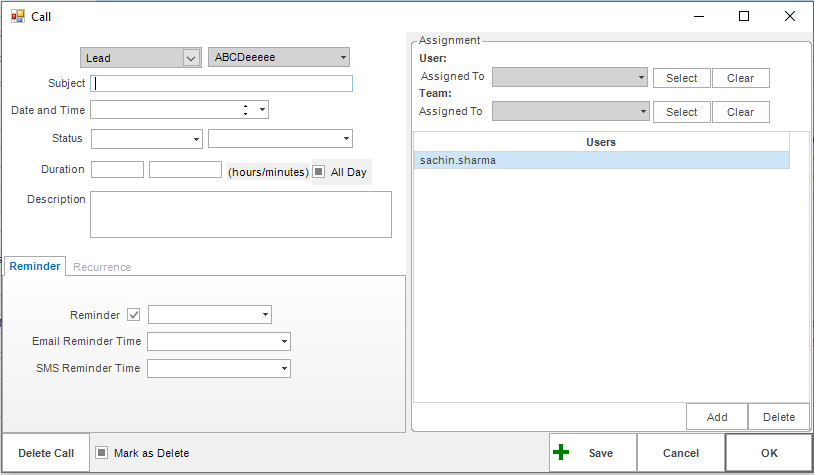Click the Subject text field
Viewport: 814px width, 475px height.
tap(221, 84)
